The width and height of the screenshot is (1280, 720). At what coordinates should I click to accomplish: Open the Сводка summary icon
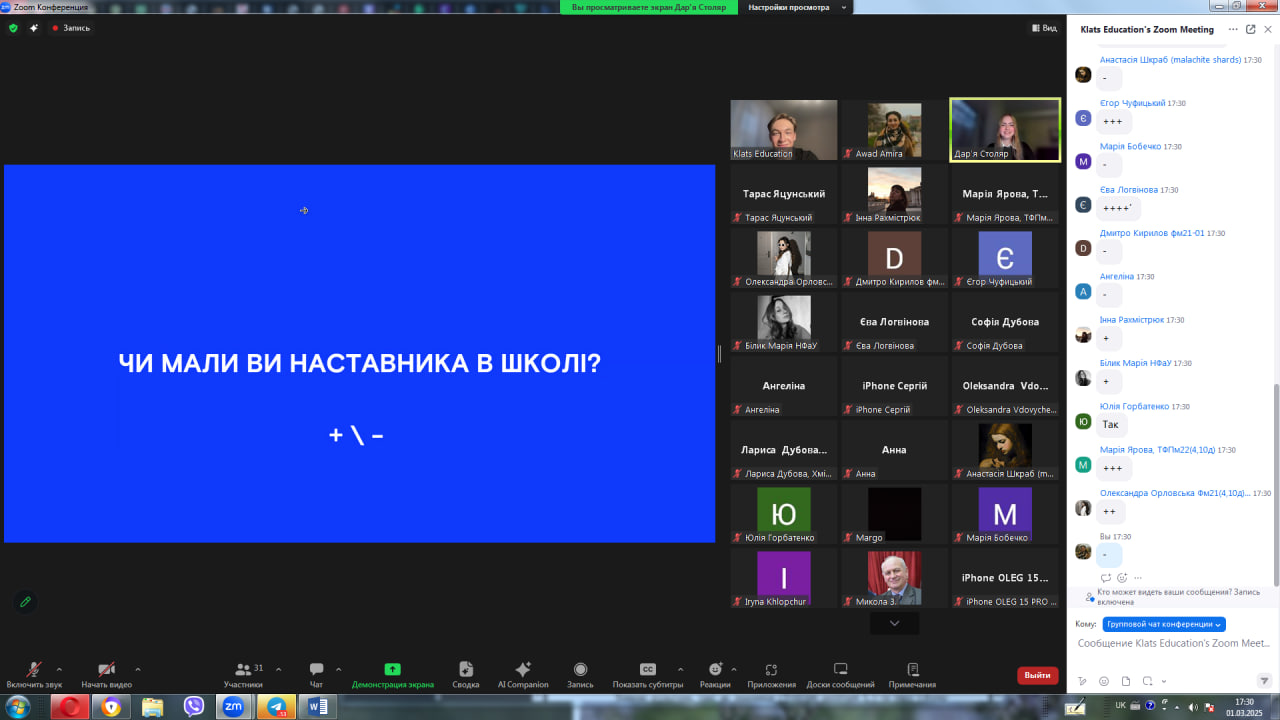[466, 675]
